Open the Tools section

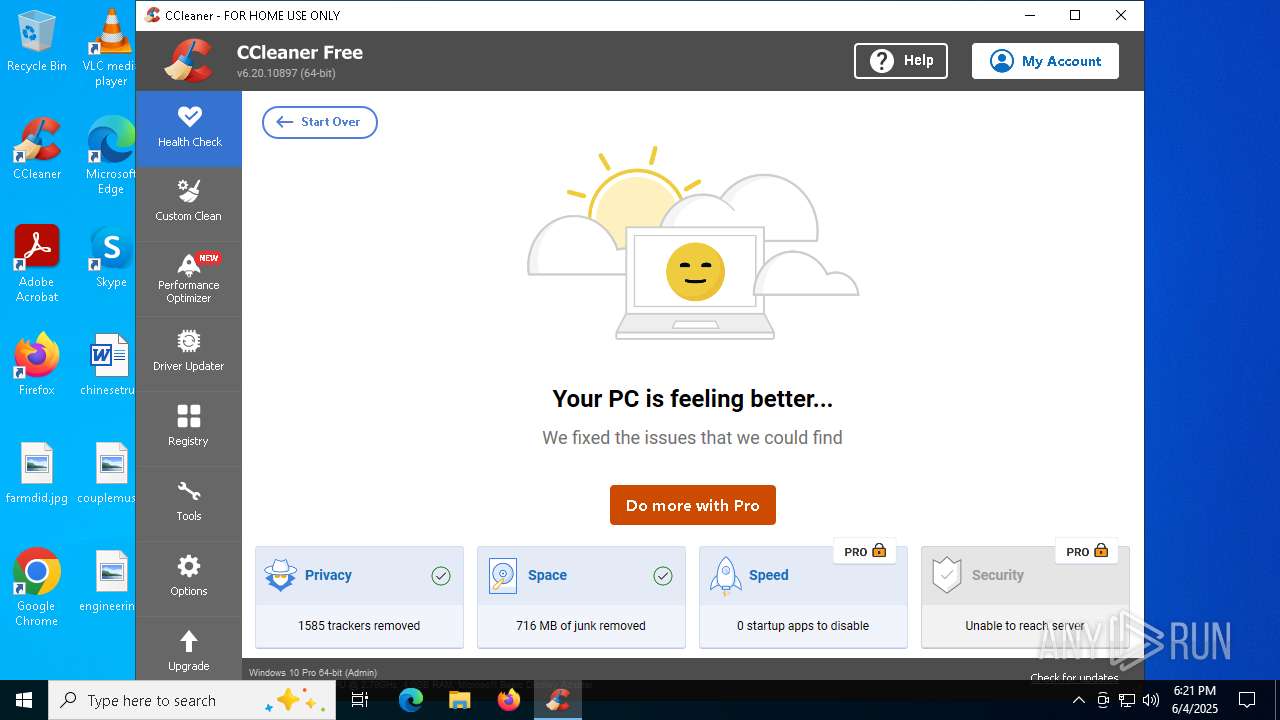pyautogui.click(x=189, y=502)
